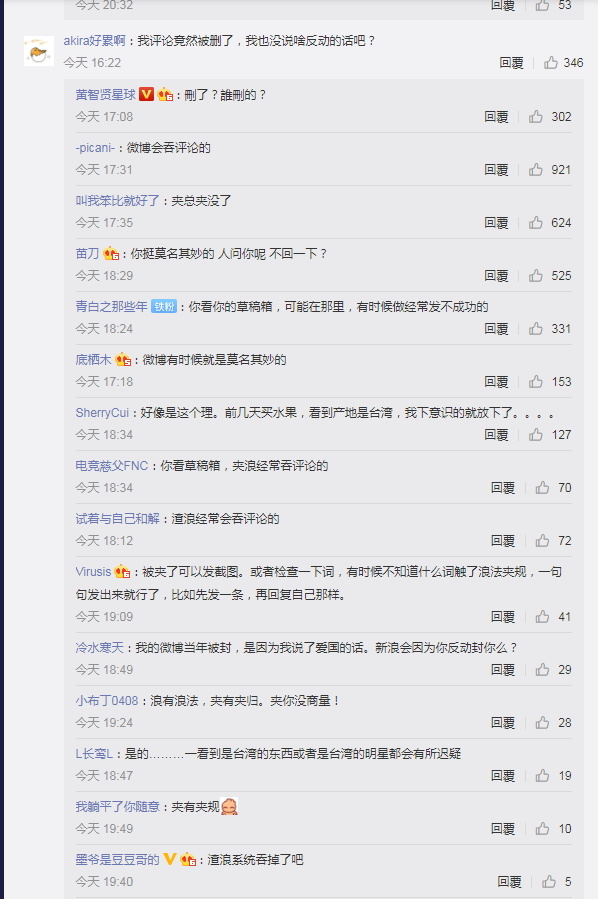598x899 pixels.
Task: Click thumbs-up on 黄智贤星球's reply
Action: [536, 117]
